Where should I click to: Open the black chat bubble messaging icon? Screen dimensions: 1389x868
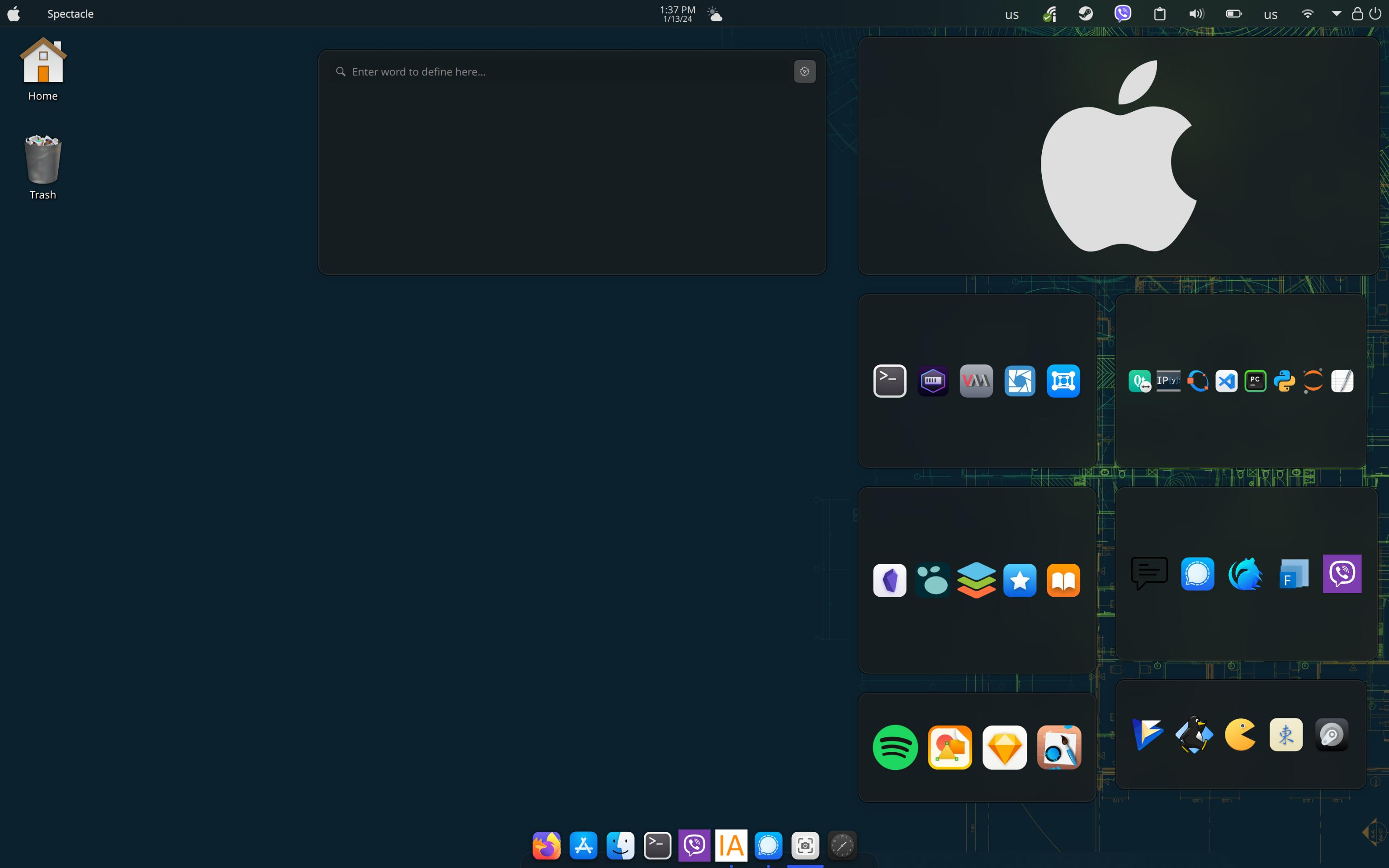pos(1149,573)
